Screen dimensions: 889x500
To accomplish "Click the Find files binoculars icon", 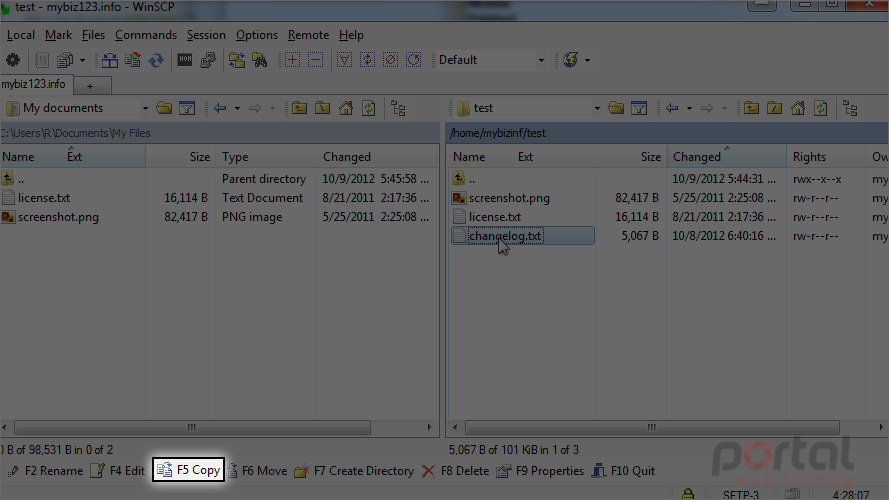I will [260, 60].
